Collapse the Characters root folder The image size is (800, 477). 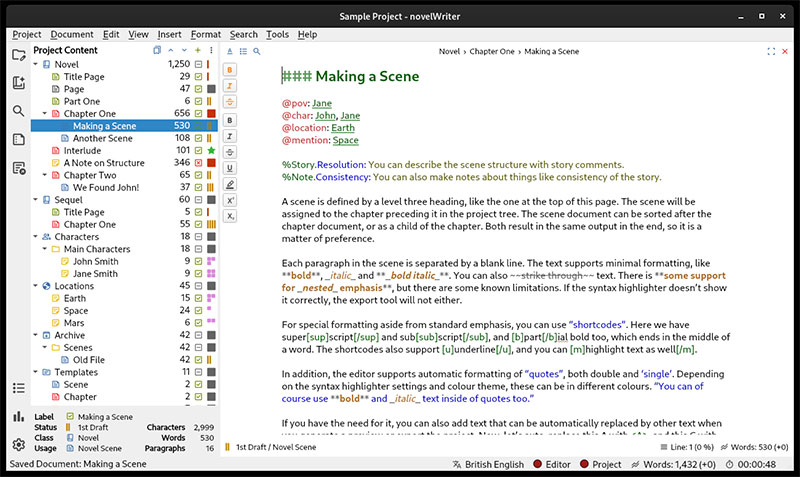[36, 236]
